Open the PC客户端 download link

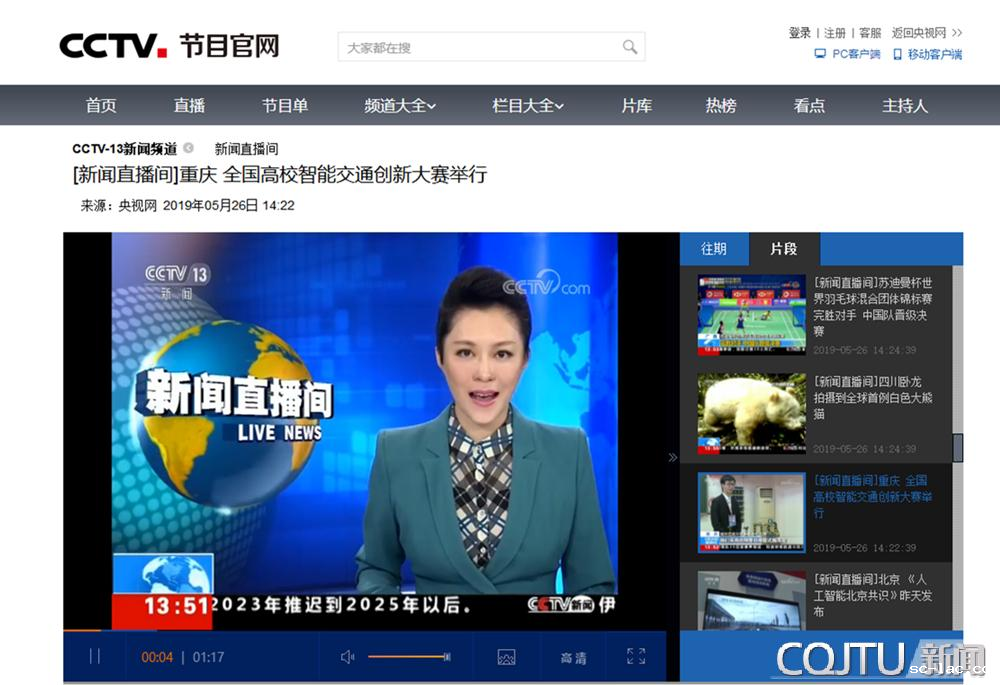(848, 54)
